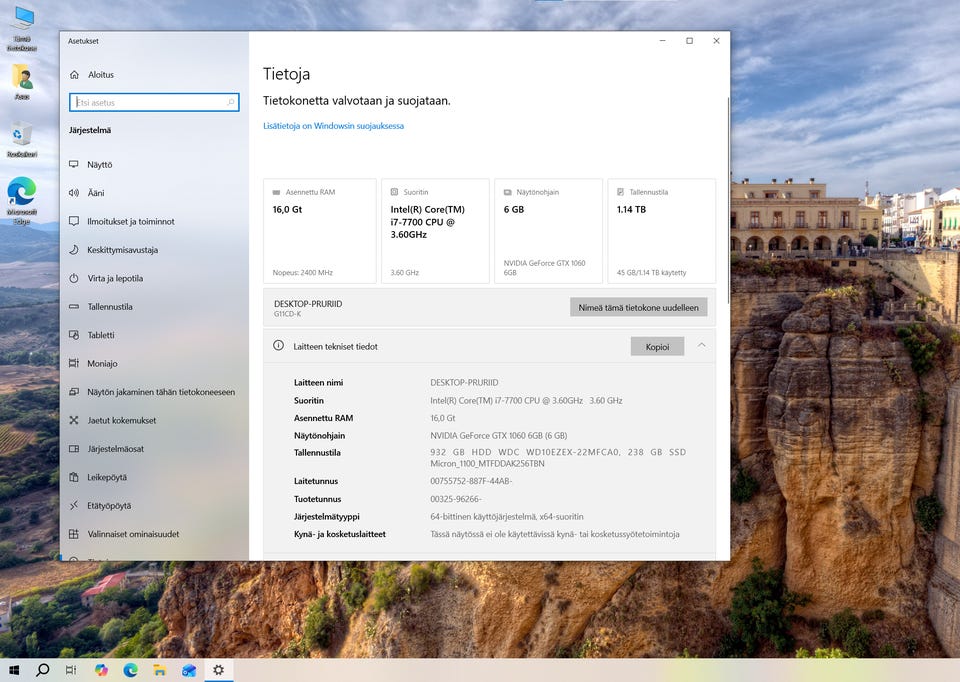
Task: Click the Tabletti icon
Action: [74, 335]
